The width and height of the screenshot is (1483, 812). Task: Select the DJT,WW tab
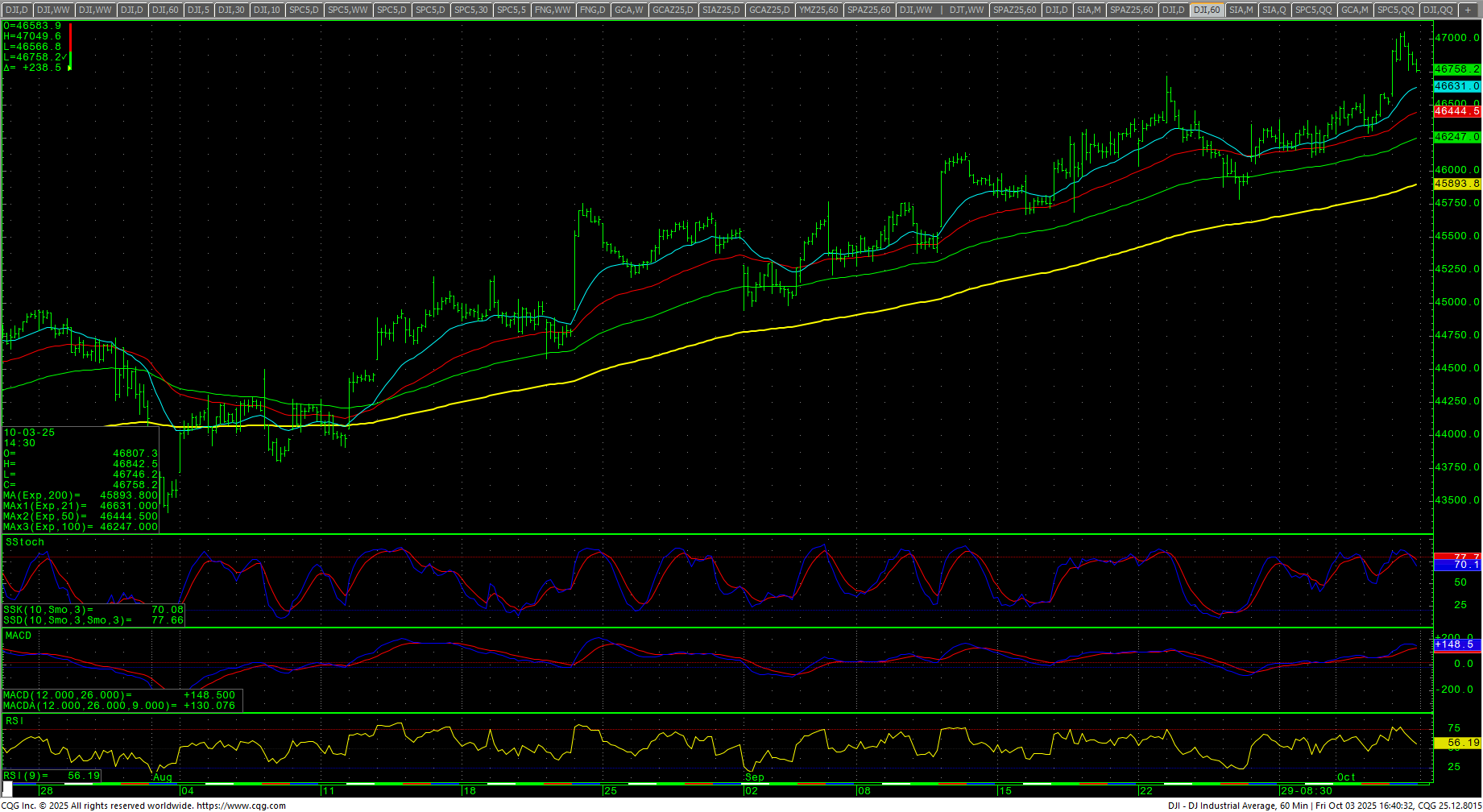click(x=967, y=10)
